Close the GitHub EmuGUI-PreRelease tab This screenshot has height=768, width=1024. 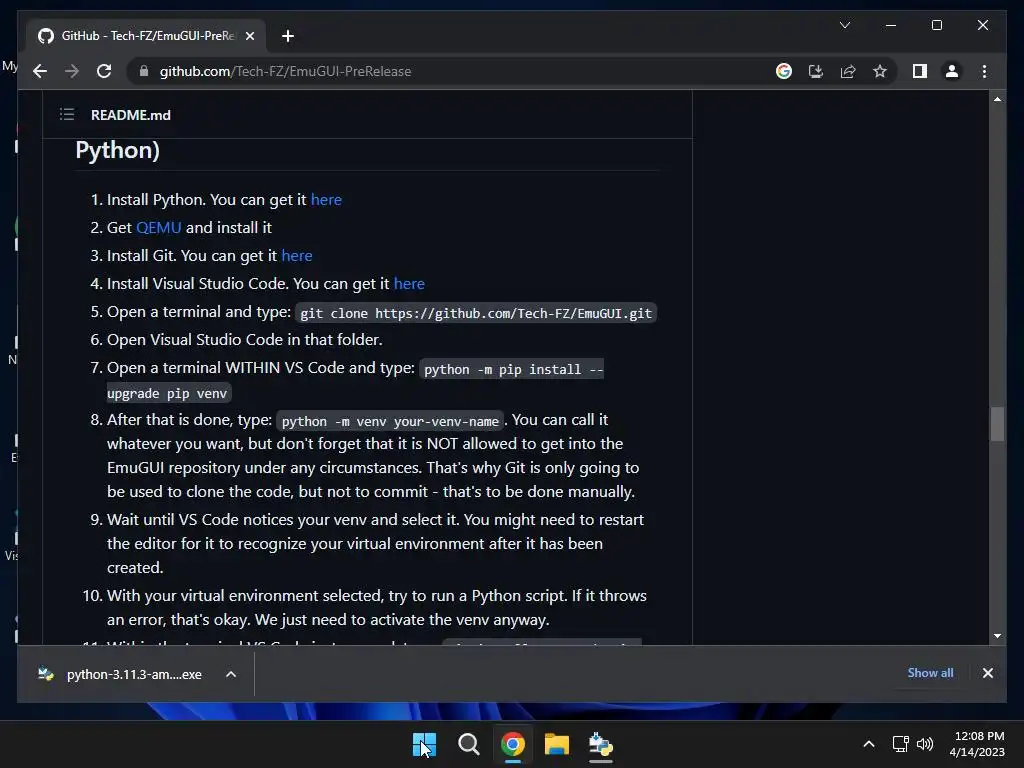tap(249, 36)
